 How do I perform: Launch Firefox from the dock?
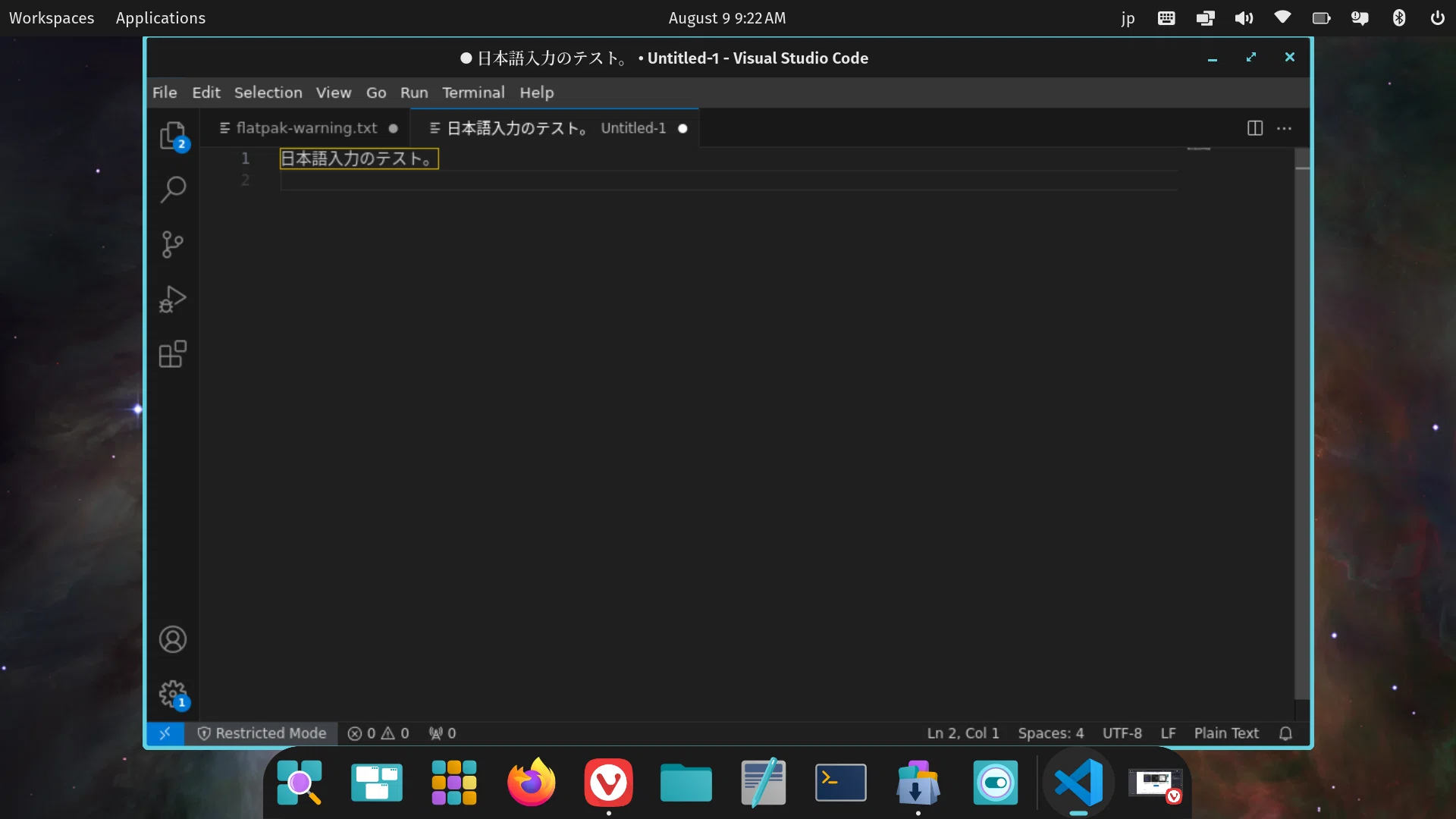[531, 783]
